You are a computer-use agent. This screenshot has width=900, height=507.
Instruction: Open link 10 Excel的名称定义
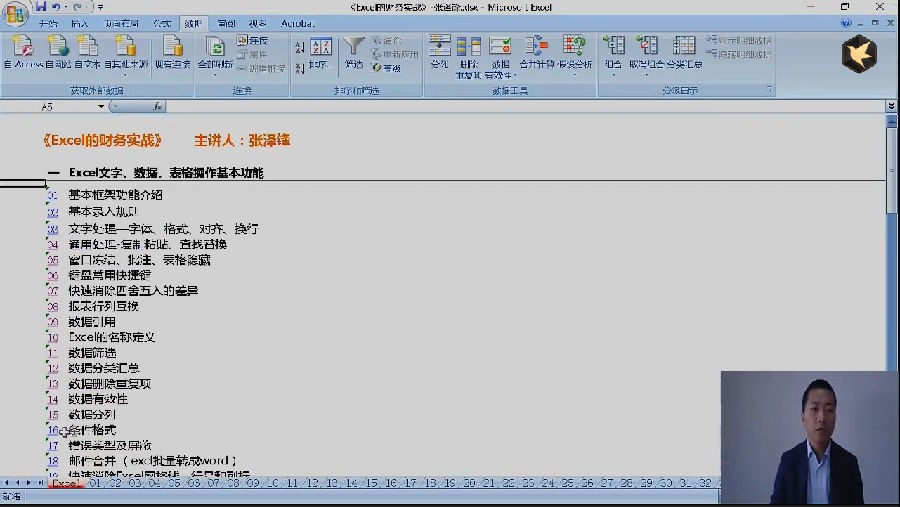click(x=53, y=338)
